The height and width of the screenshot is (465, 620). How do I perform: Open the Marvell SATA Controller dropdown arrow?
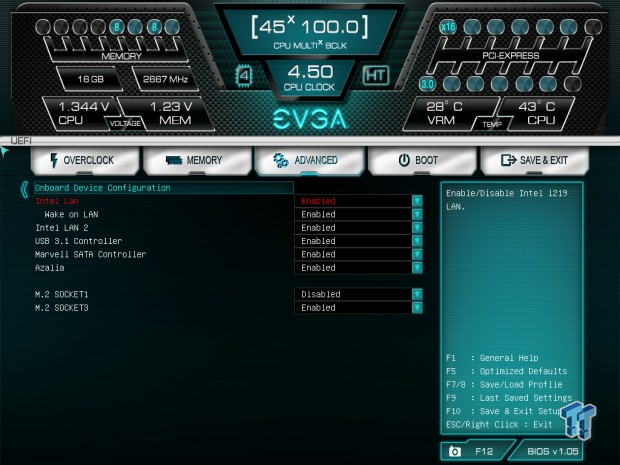point(417,254)
